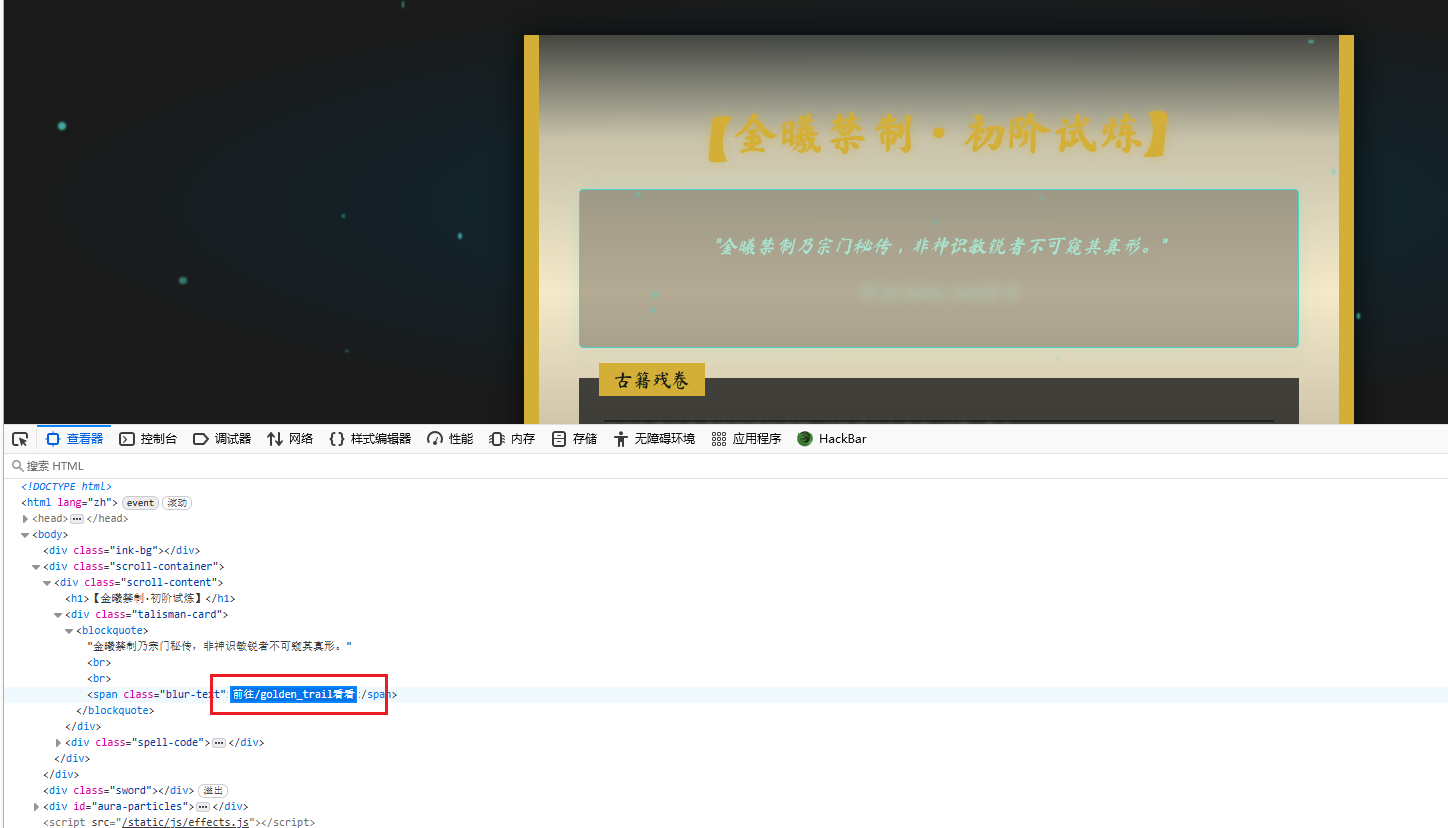Switch to the 无障碍环境 accessibility tab
Image resolution: width=1448 pixels, height=828 pixels.
654,439
